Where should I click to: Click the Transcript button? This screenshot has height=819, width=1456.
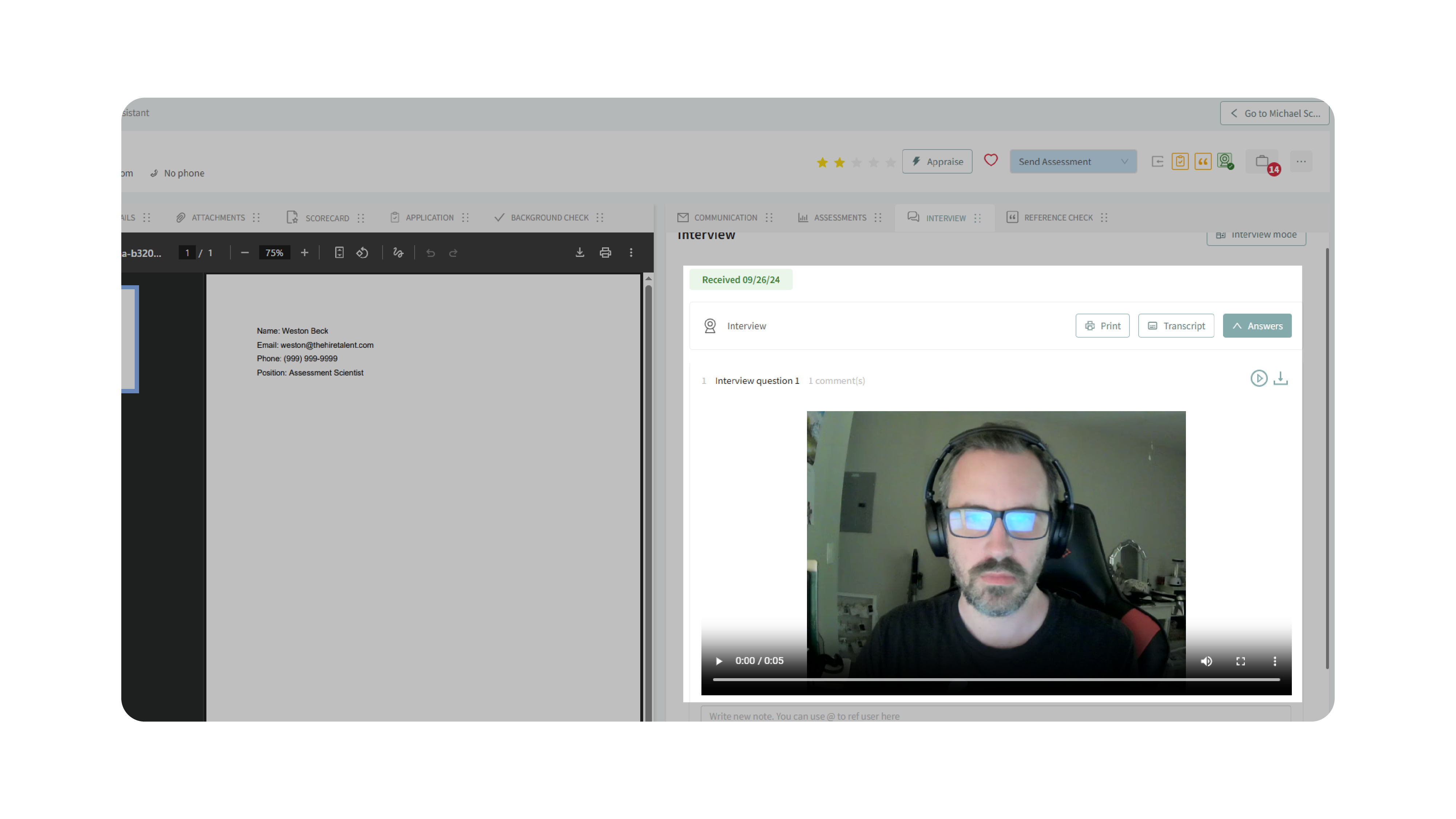(1176, 326)
